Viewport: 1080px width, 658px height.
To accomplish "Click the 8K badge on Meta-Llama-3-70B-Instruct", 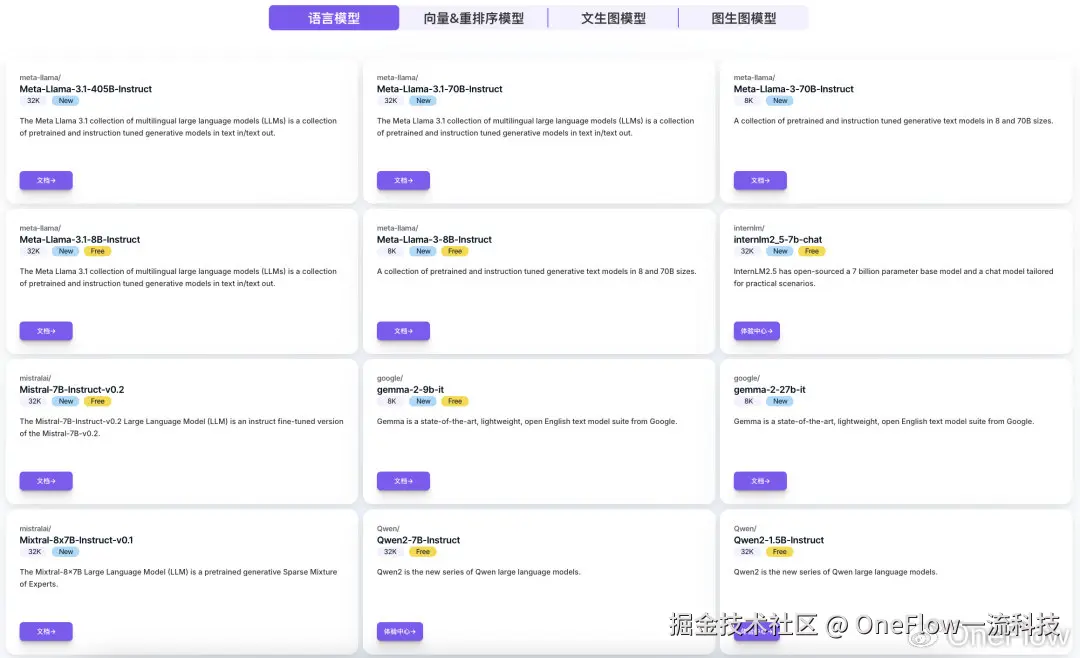I will pos(748,101).
